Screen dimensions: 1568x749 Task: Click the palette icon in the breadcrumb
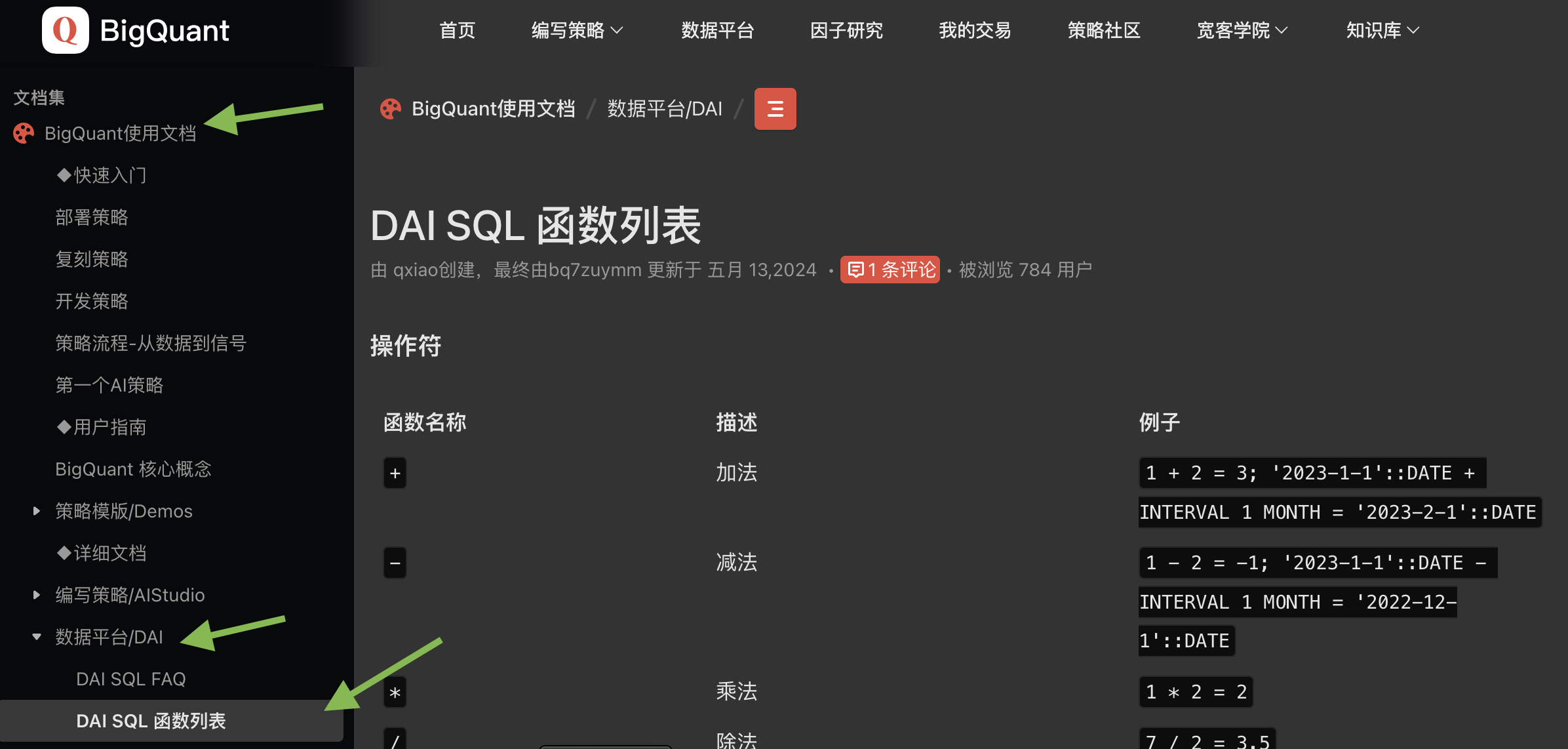pyautogui.click(x=391, y=109)
